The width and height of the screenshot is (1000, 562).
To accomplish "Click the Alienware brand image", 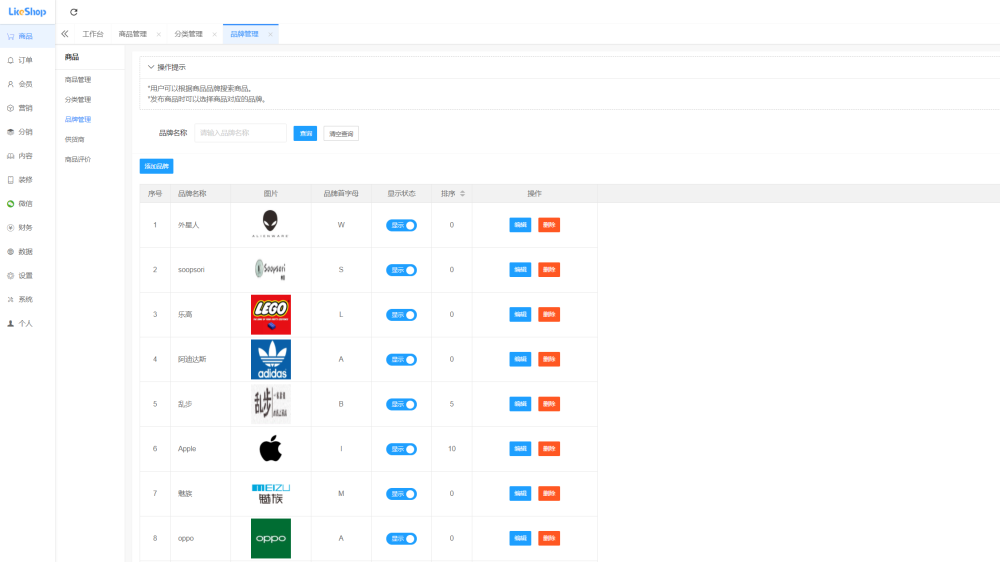I will click(270, 225).
